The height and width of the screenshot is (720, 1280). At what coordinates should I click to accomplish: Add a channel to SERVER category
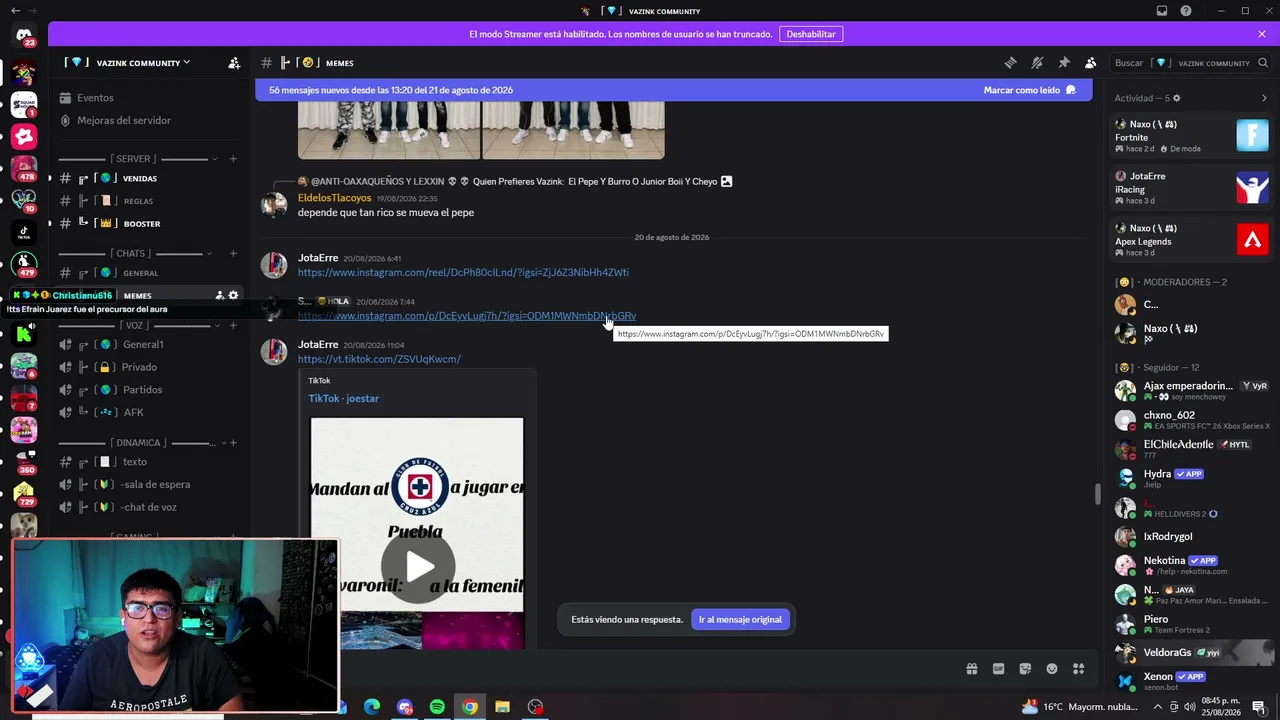pyautogui.click(x=233, y=158)
